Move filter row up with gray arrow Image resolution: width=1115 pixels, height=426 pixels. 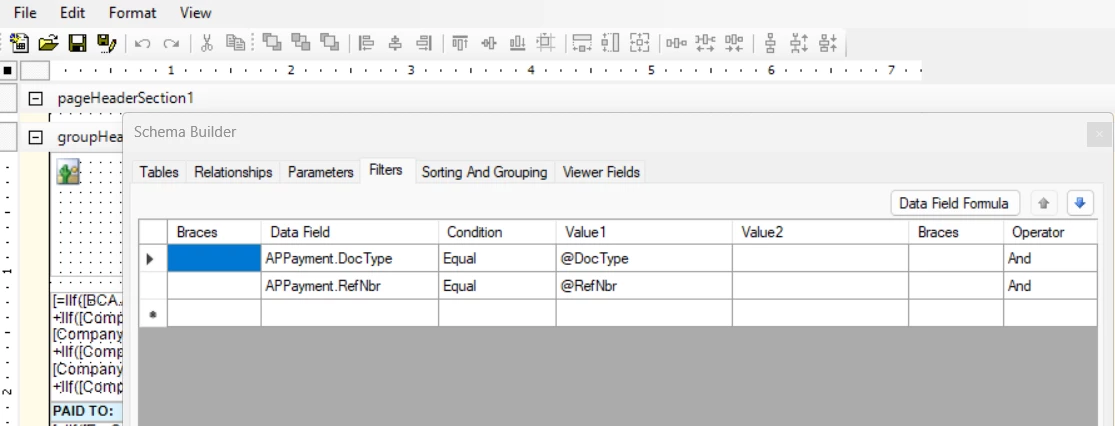pyautogui.click(x=1043, y=203)
